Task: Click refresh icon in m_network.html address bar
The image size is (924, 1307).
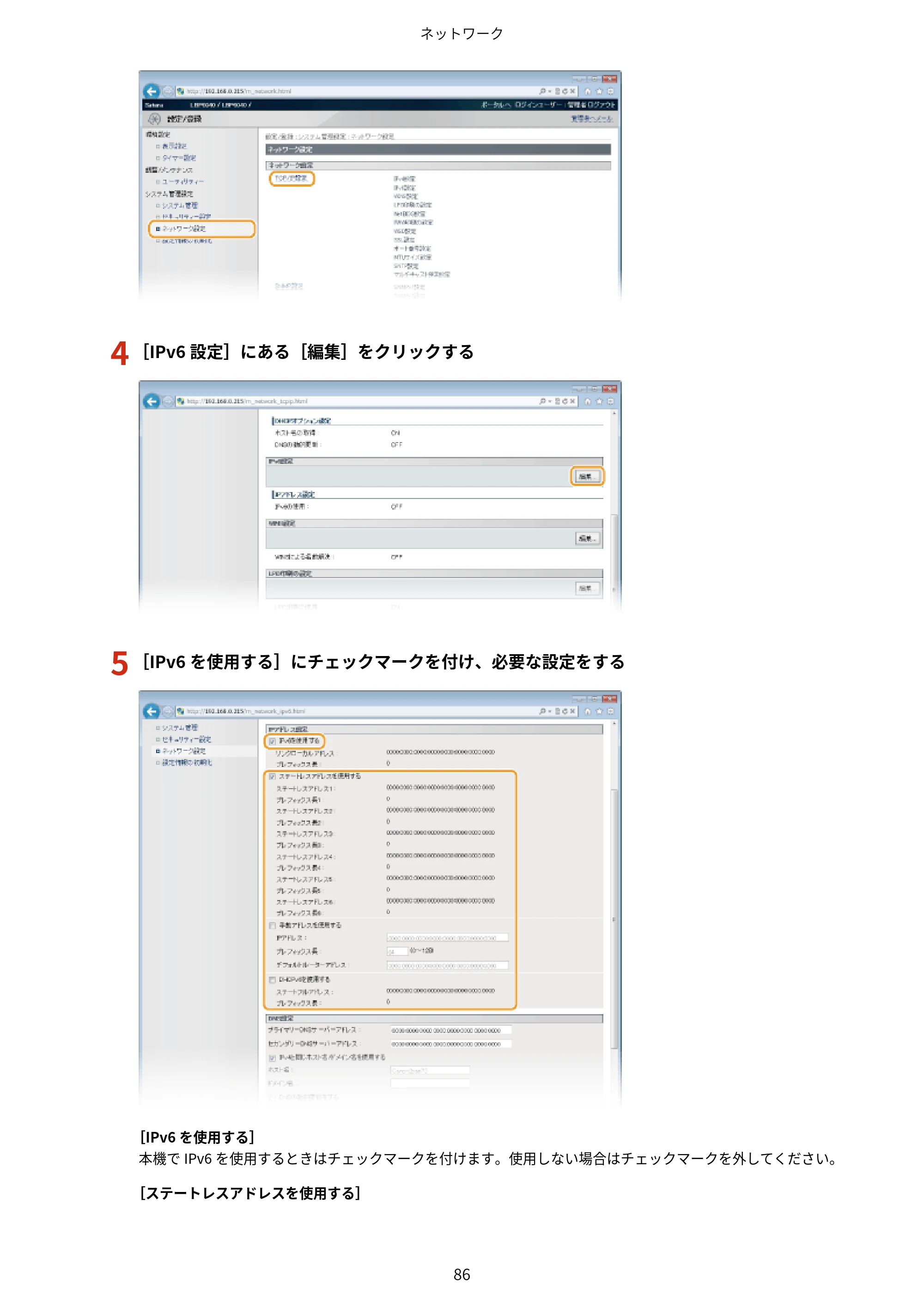Action: click(x=565, y=91)
